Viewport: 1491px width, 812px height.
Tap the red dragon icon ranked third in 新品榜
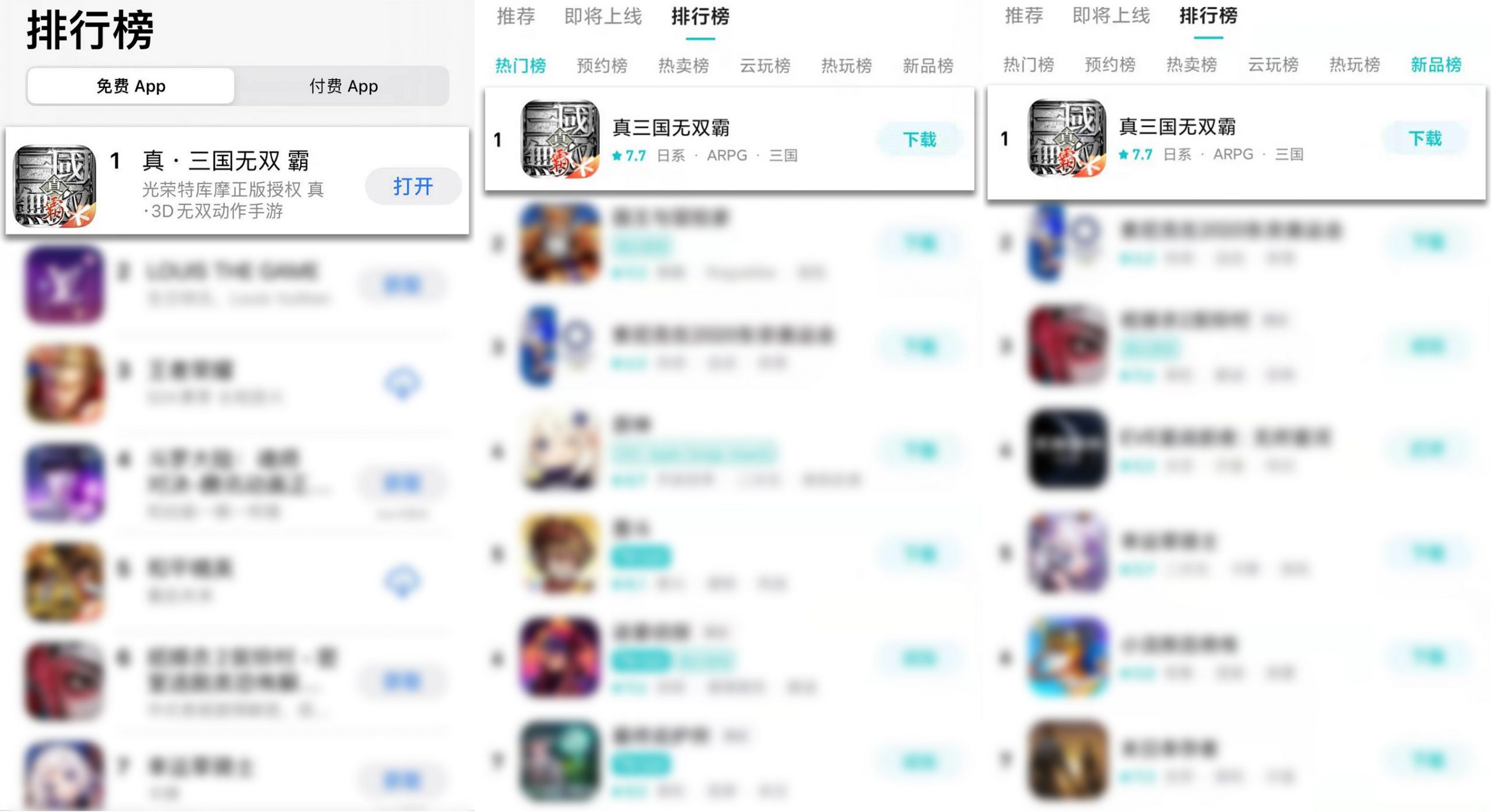coord(1067,345)
